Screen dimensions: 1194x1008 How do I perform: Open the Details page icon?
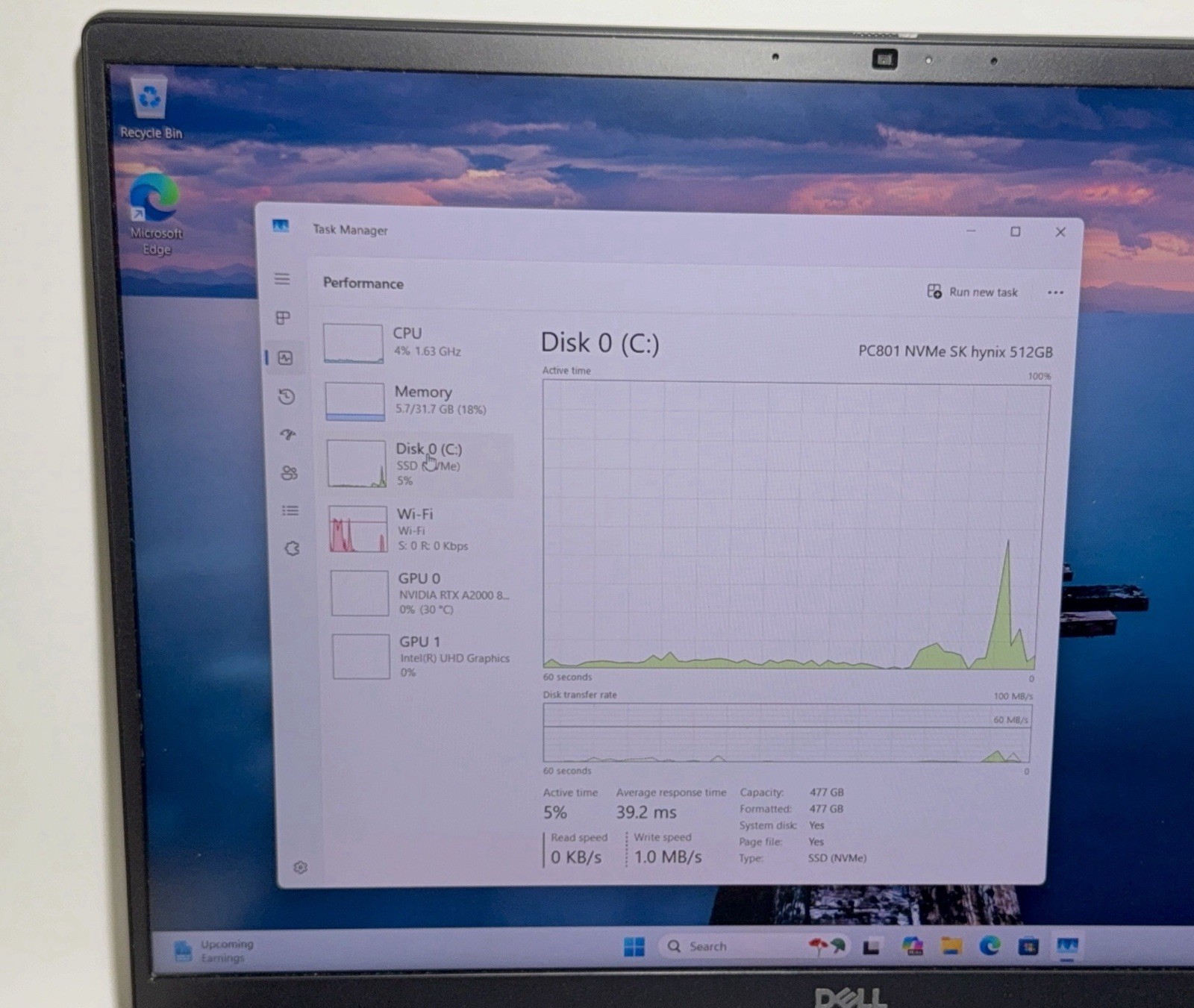pos(290,511)
